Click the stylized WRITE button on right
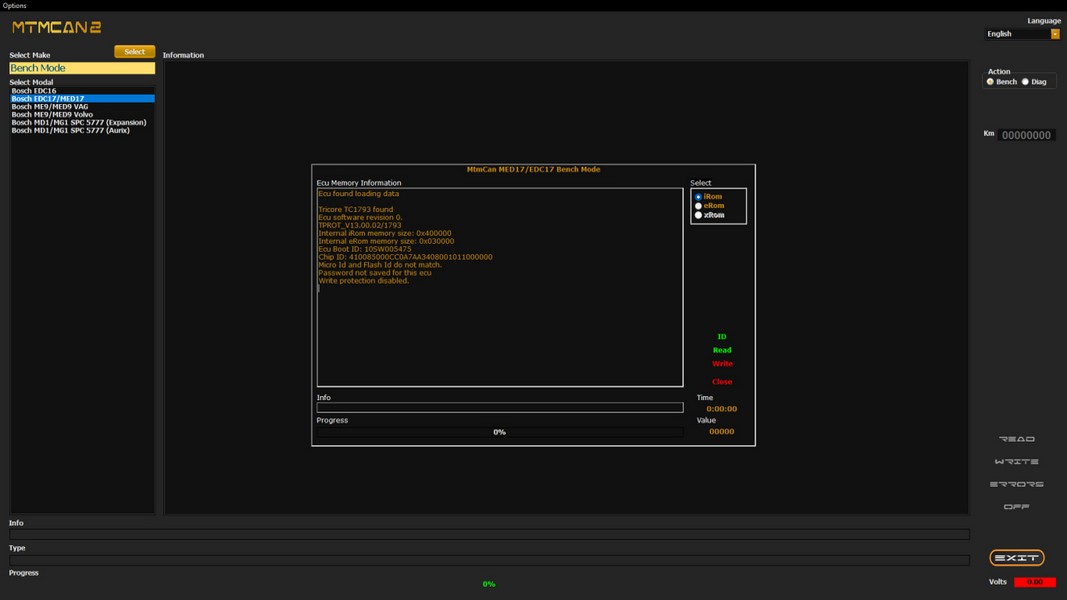 [x=1017, y=462]
